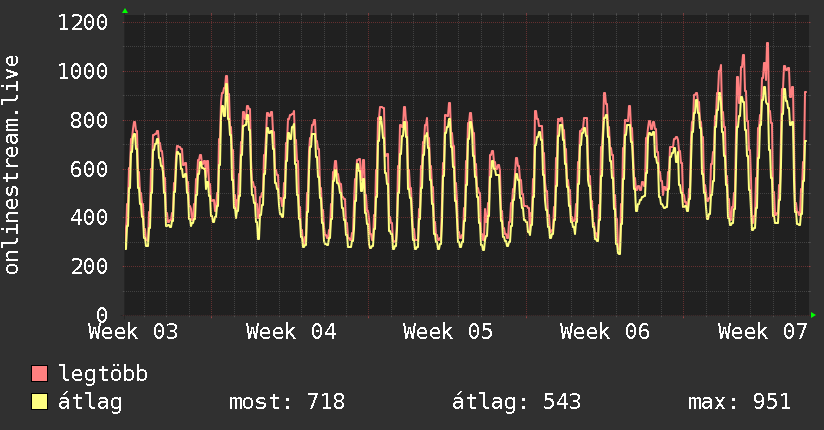Screen dimensions: 824x430
Task: Click the 'max: 951' statistic
Action: [739, 402]
